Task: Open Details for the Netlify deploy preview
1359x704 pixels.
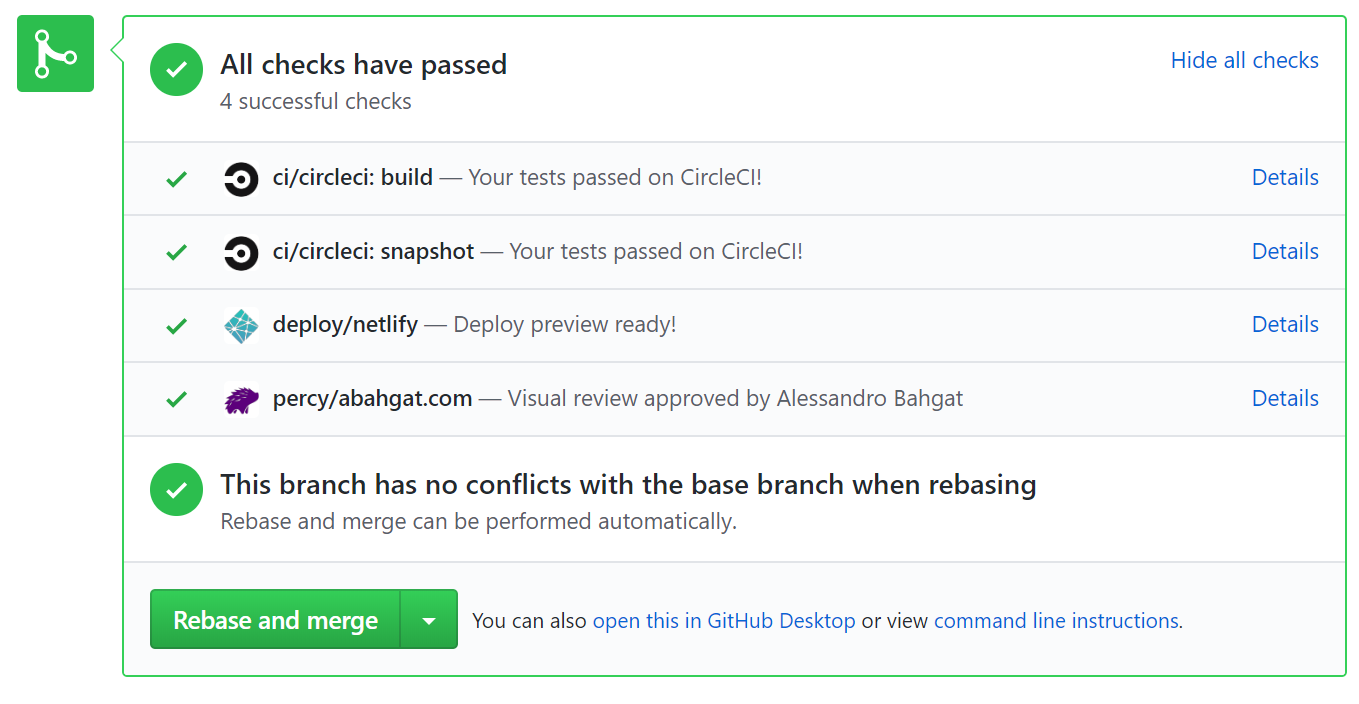Action: click(x=1285, y=324)
